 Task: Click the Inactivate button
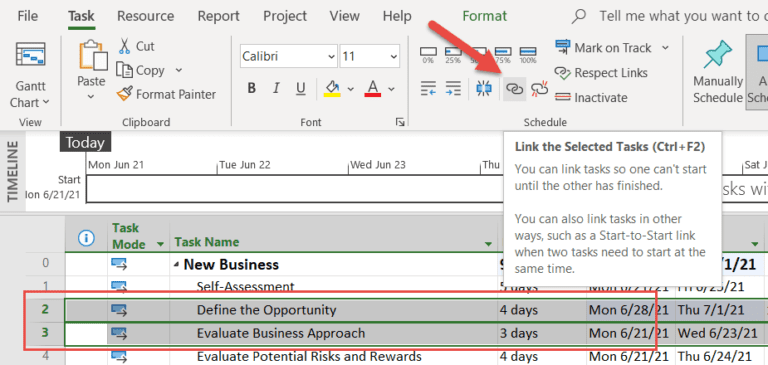tap(591, 97)
